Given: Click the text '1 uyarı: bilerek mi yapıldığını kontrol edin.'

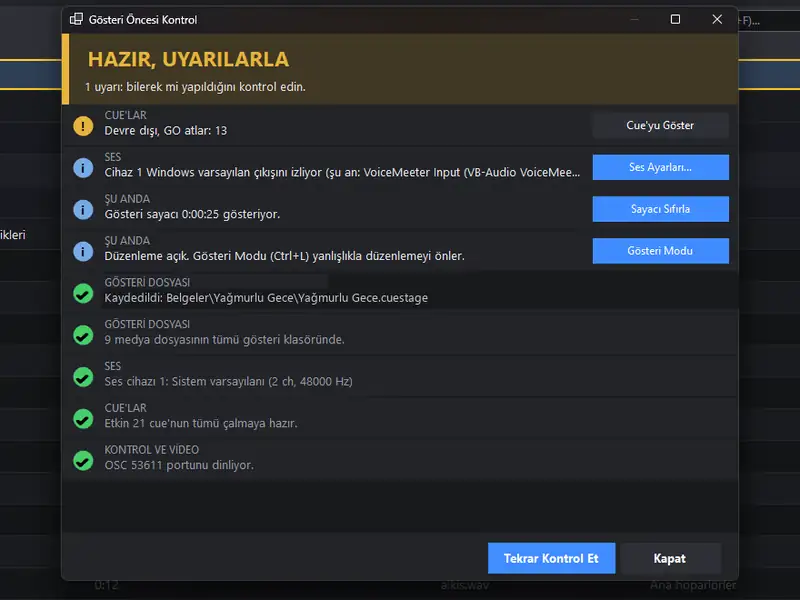Looking at the screenshot, I should click(195, 87).
